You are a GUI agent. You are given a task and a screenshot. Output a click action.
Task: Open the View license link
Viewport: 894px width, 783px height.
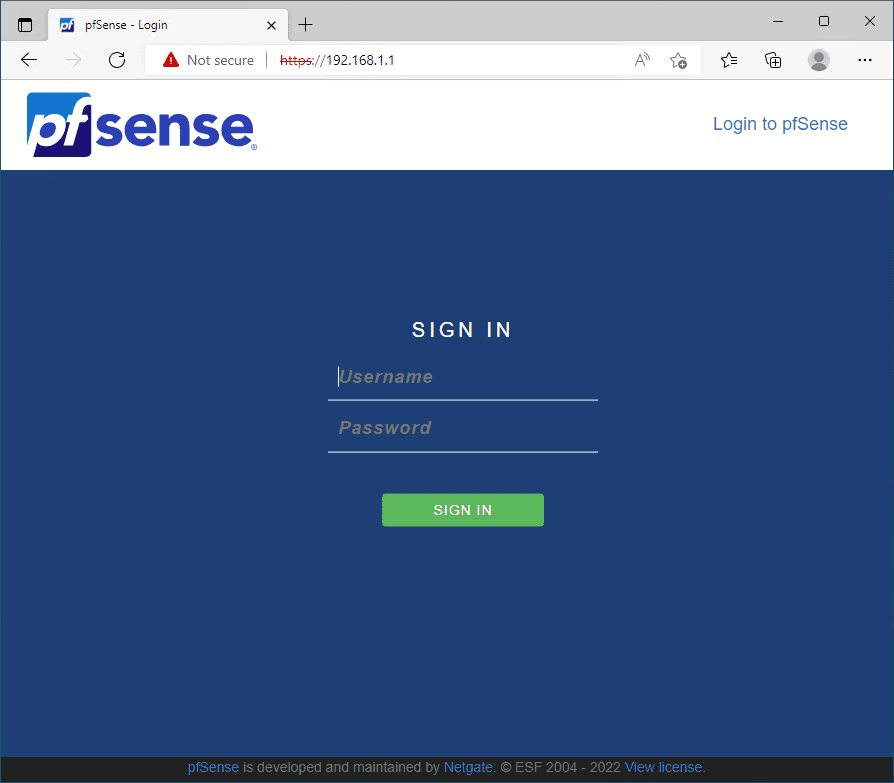click(665, 767)
